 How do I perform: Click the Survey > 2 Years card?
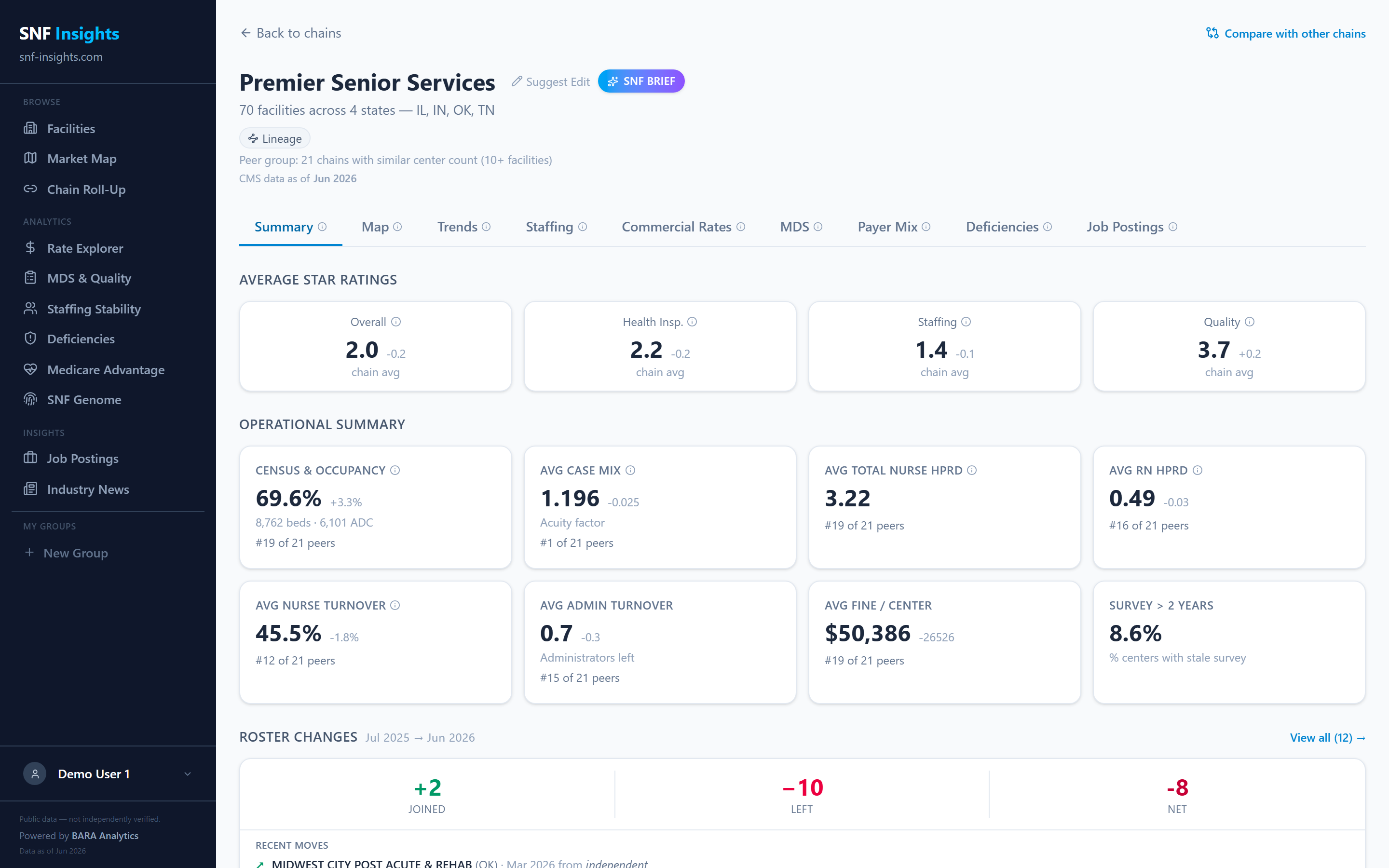pos(1229,642)
